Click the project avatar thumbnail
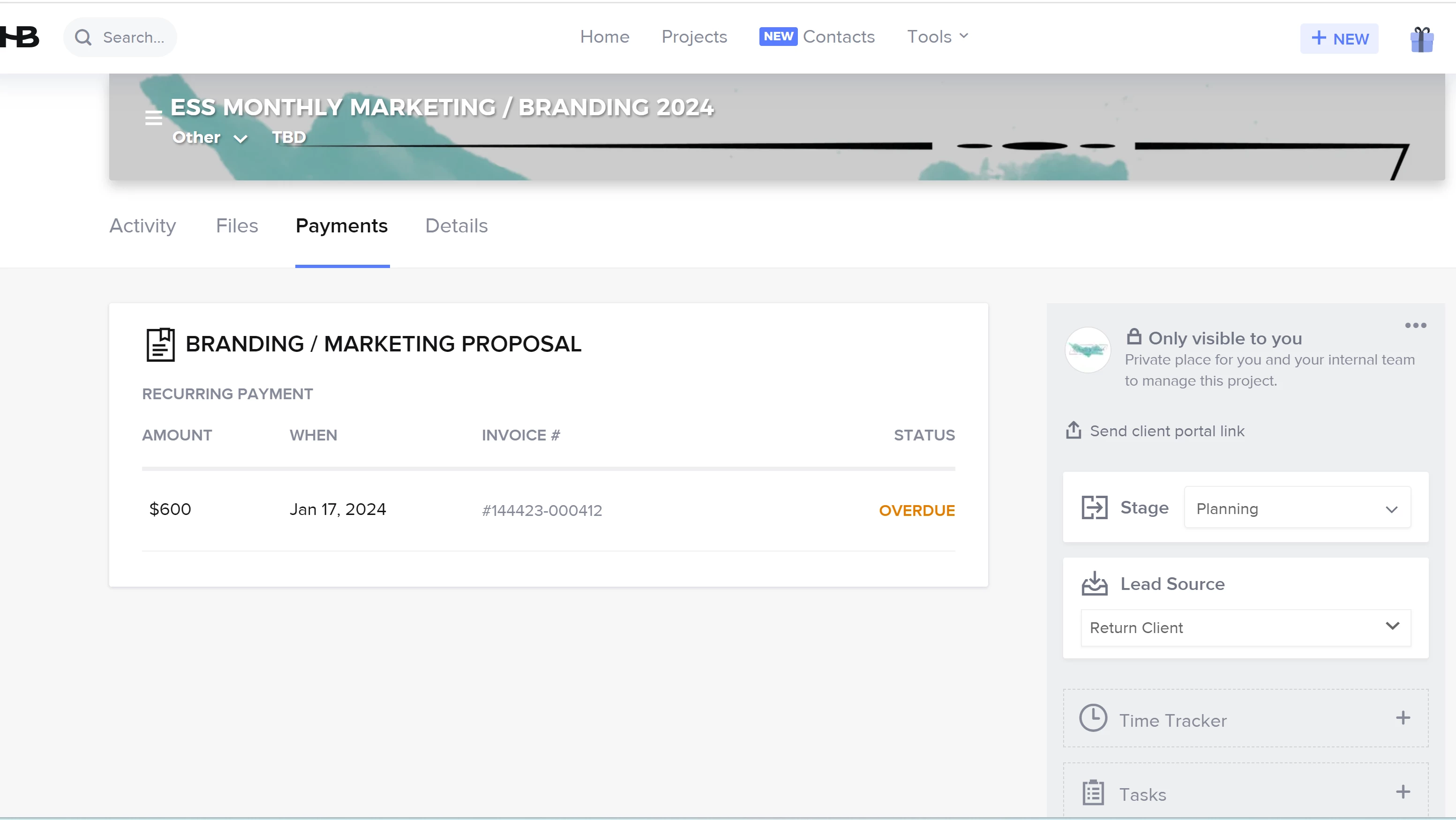The height and width of the screenshot is (820, 1456). point(1088,350)
